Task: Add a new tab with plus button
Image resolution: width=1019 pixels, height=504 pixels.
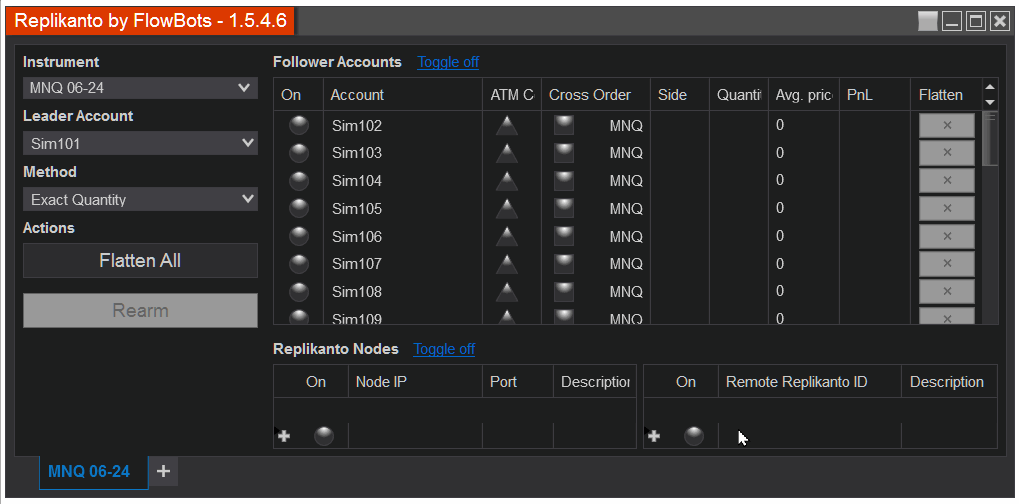Action: (x=164, y=471)
